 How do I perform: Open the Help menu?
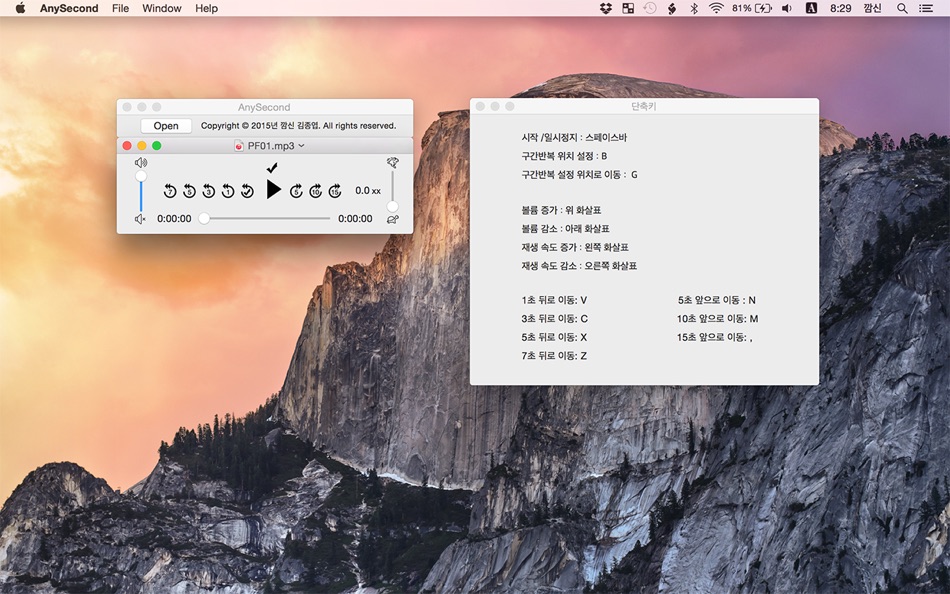click(x=206, y=8)
